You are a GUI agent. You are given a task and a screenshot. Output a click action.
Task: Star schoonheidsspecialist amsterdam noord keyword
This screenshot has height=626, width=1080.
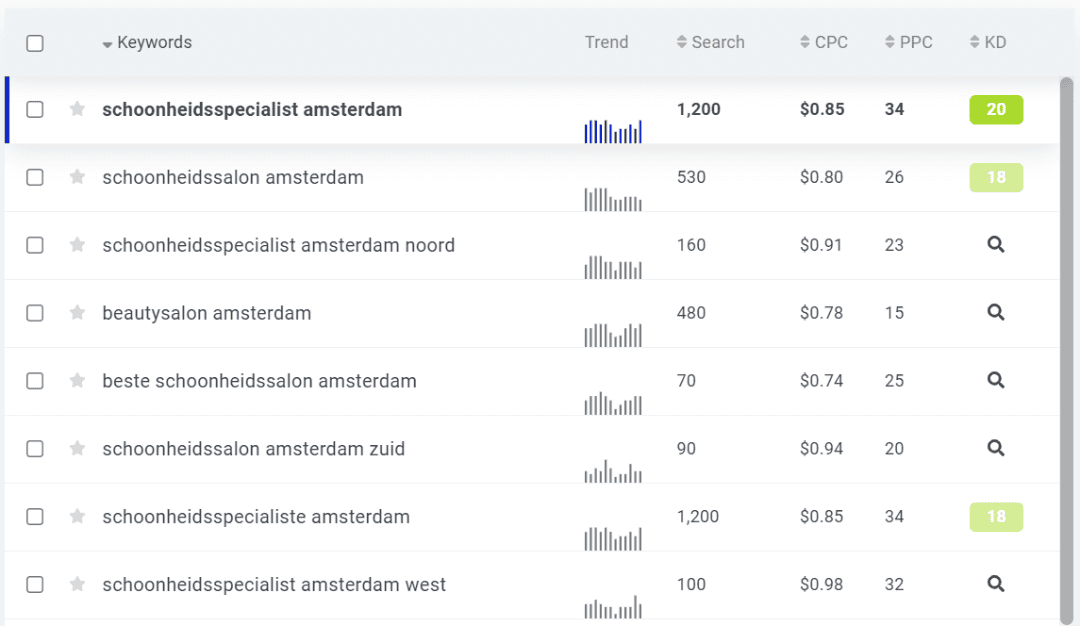tap(77, 244)
